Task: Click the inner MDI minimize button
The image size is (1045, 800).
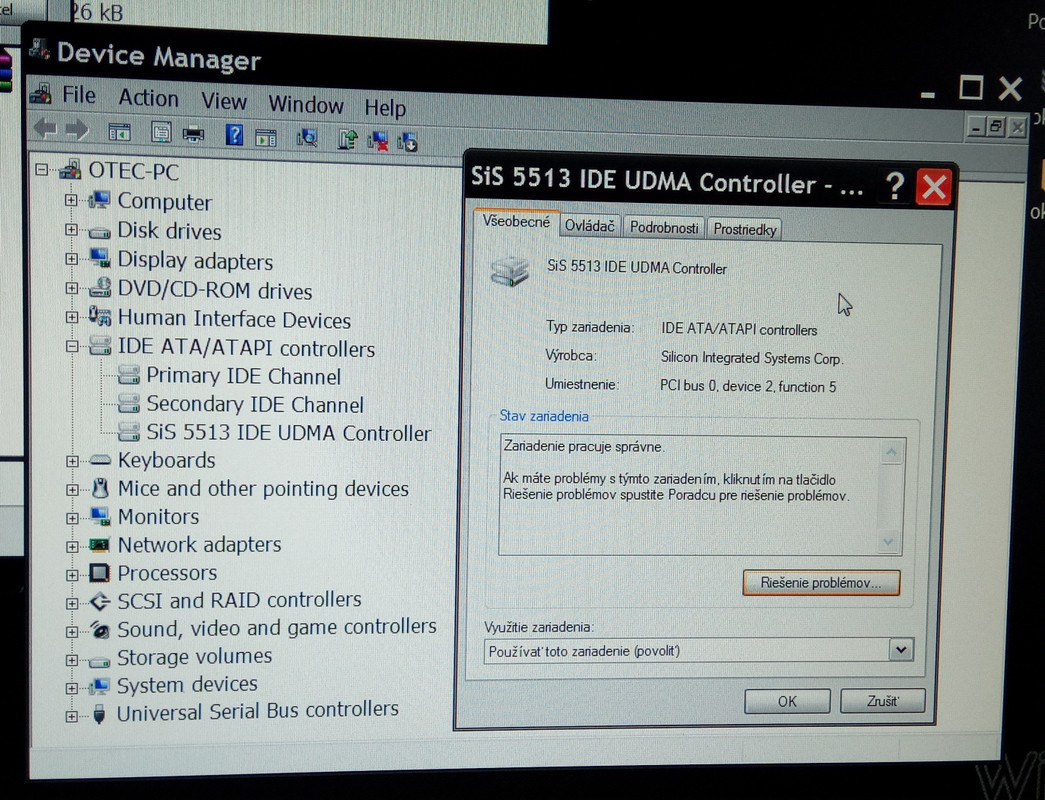Action: pos(976,126)
